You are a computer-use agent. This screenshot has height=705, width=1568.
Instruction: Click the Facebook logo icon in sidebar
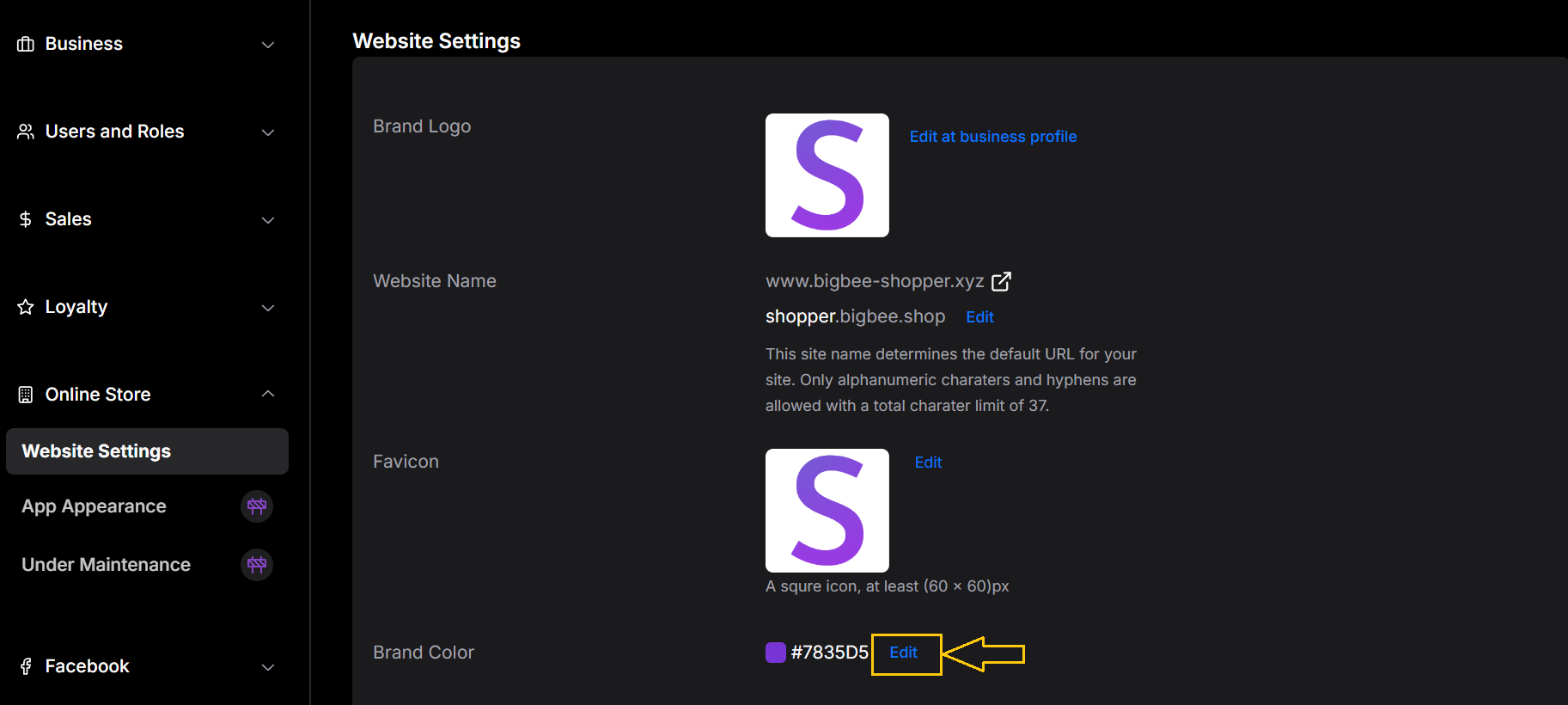(26, 666)
